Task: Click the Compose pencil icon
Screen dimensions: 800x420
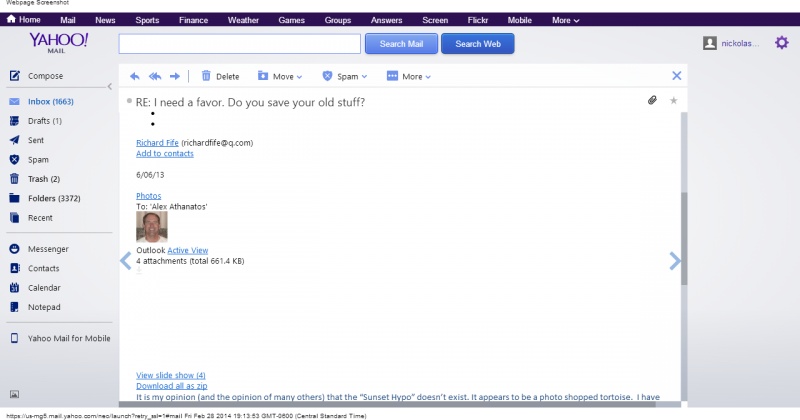Action: pyautogui.click(x=14, y=76)
